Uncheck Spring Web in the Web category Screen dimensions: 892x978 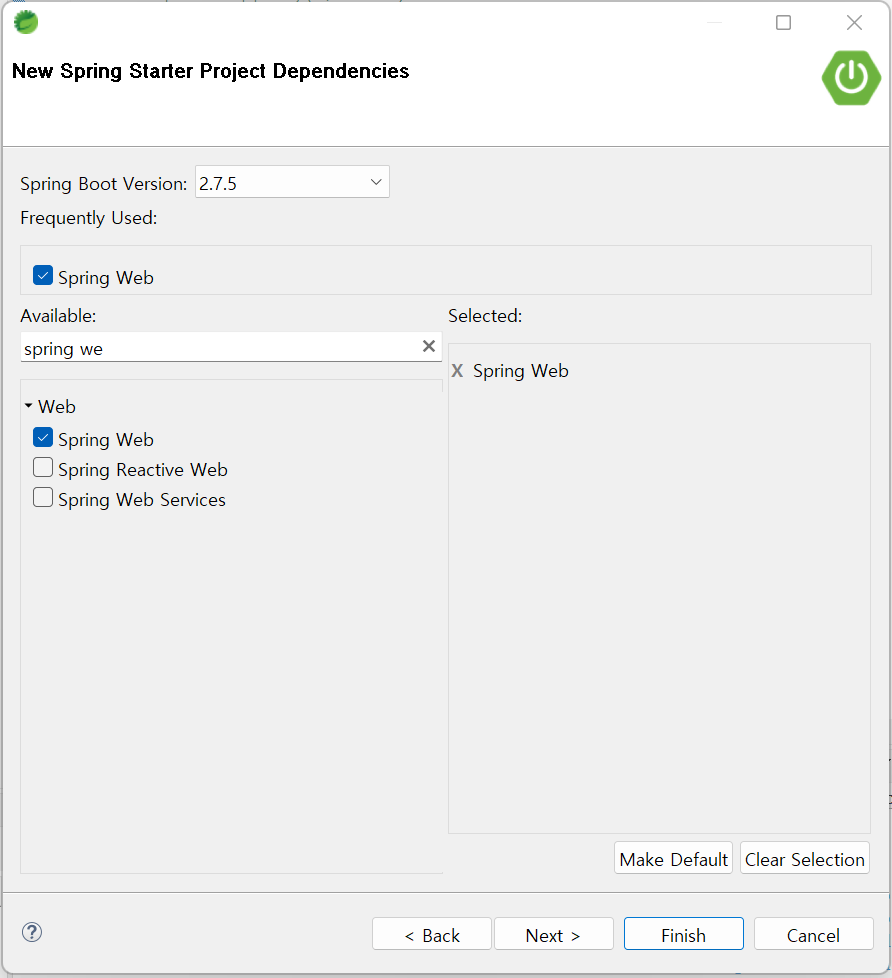coord(43,437)
